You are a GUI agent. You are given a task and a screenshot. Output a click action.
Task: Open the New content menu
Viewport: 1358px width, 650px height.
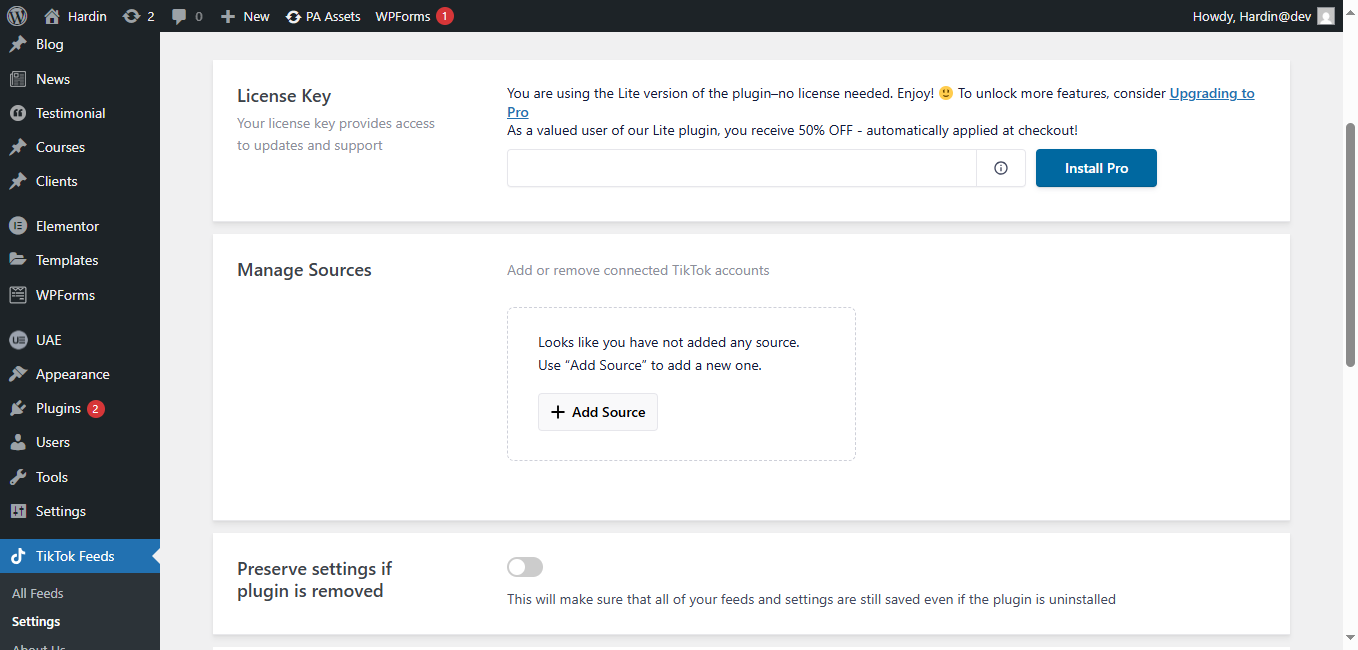245,16
